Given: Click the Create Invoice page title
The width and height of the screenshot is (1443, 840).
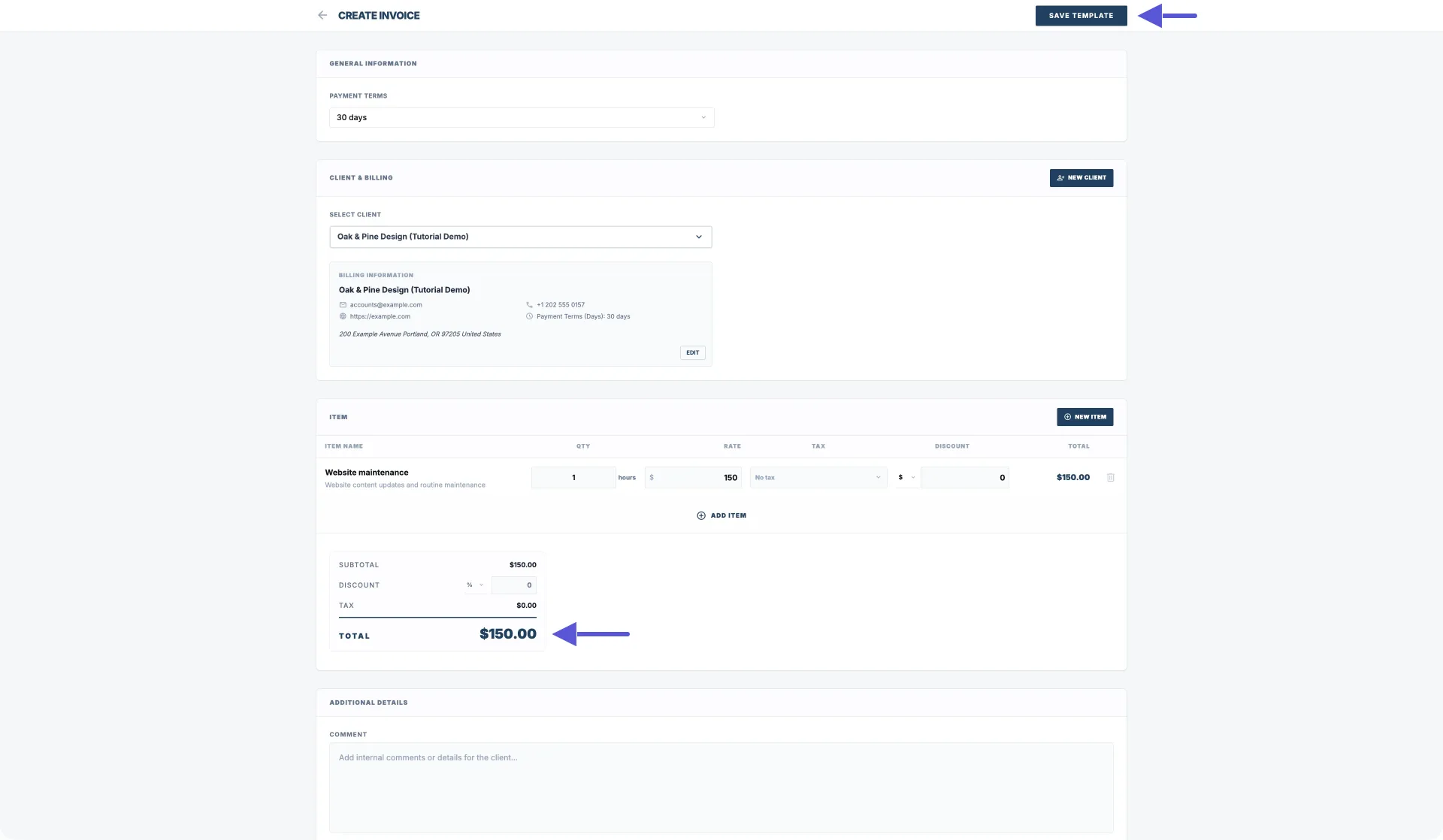Looking at the screenshot, I should coord(379,15).
